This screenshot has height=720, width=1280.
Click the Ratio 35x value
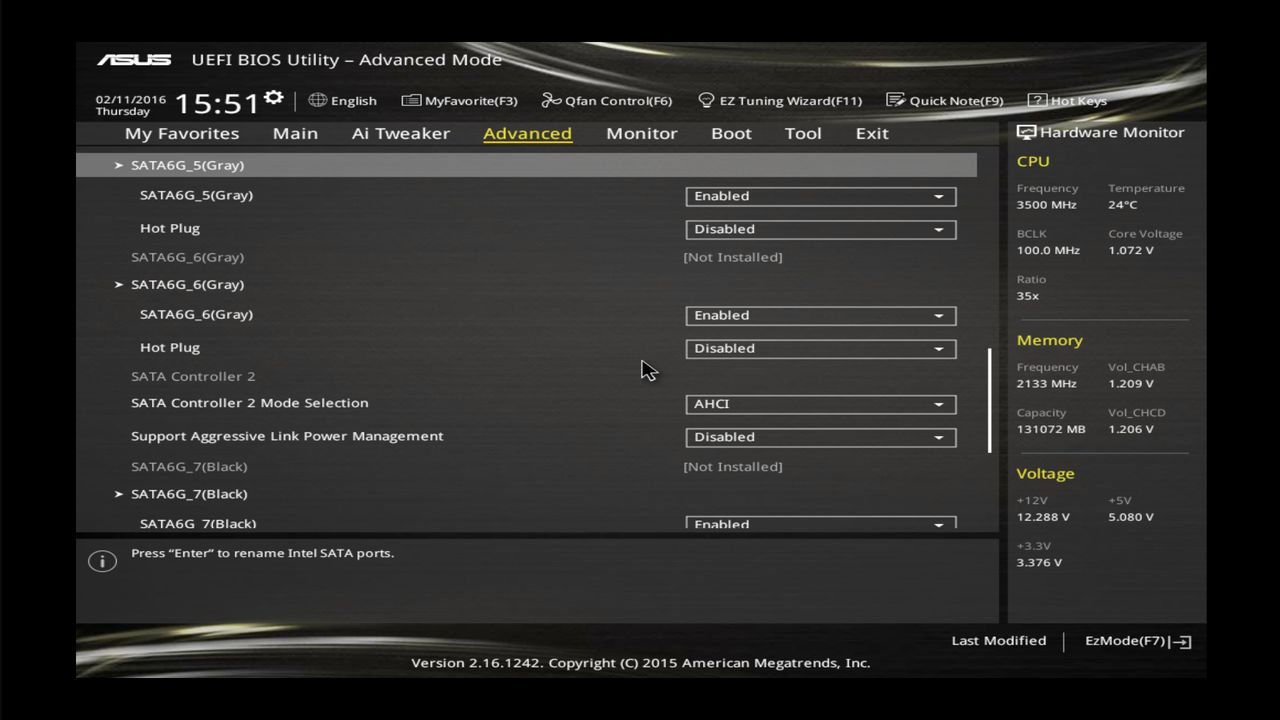[1027, 296]
